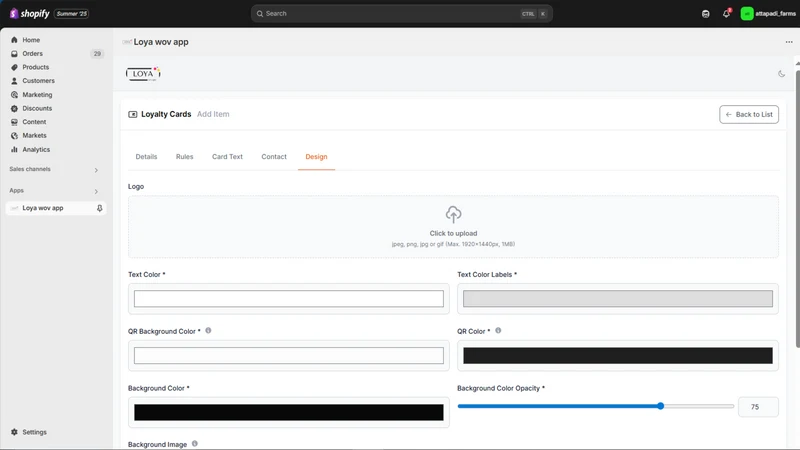Toggle dark mode moon icon

pyautogui.click(x=781, y=74)
